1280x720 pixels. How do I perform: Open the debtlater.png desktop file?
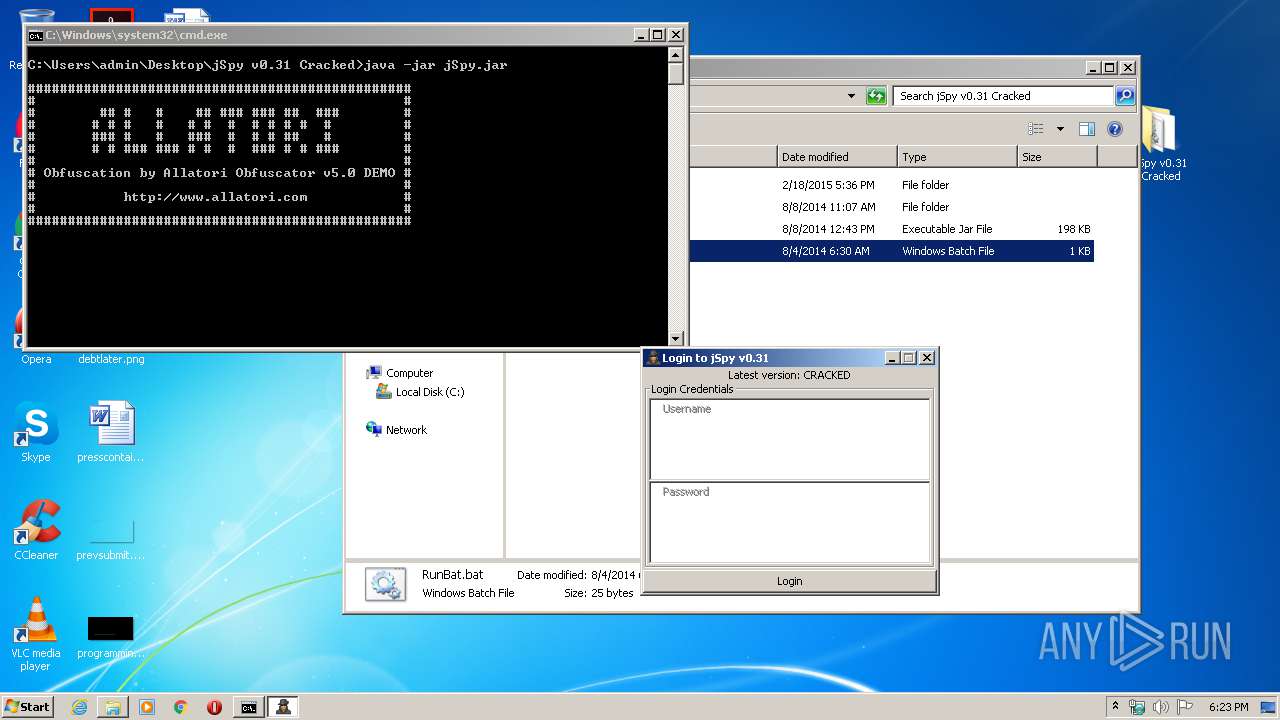[111, 359]
